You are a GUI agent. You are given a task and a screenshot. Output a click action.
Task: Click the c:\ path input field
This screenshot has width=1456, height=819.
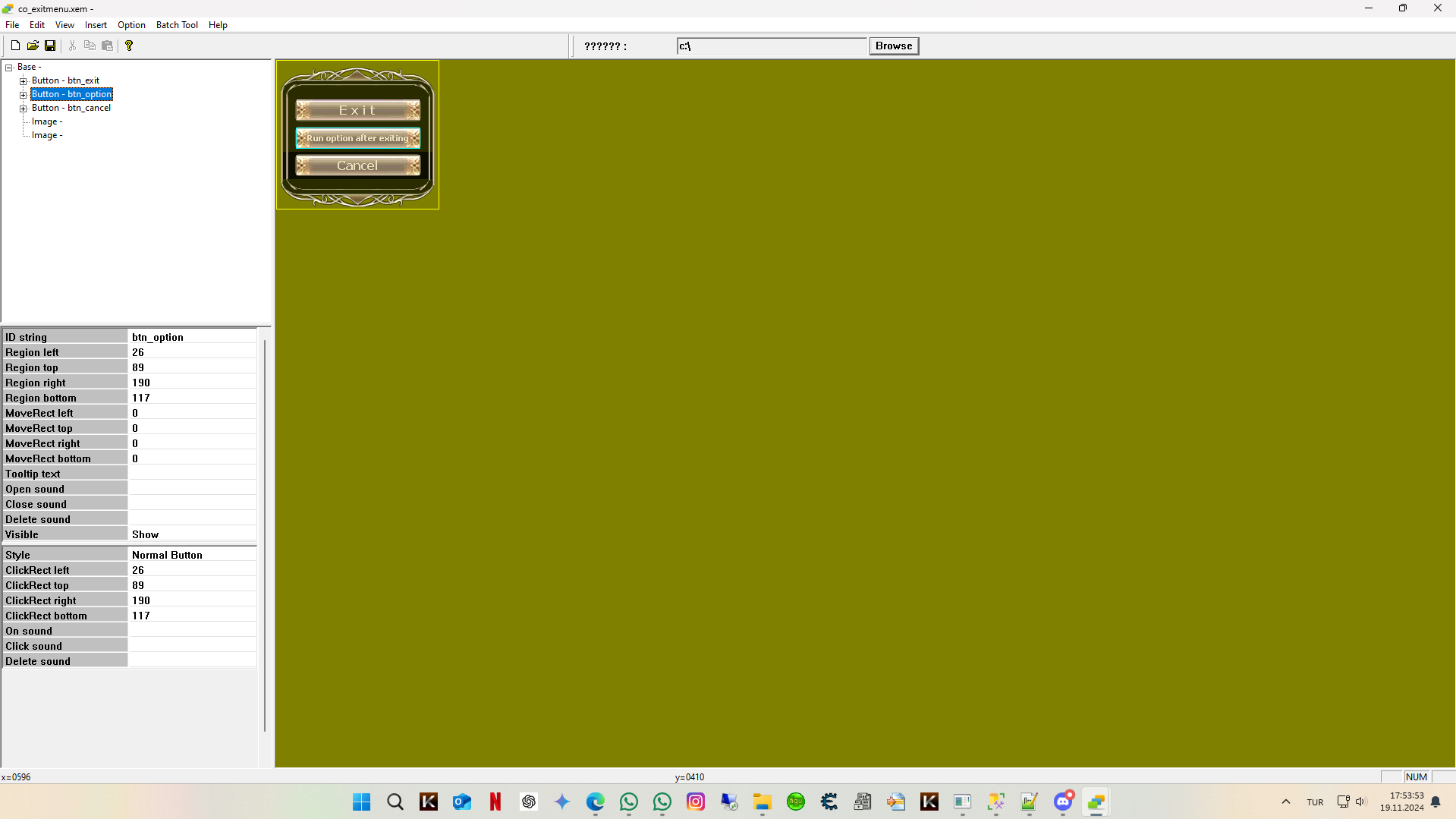(x=772, y=46)
